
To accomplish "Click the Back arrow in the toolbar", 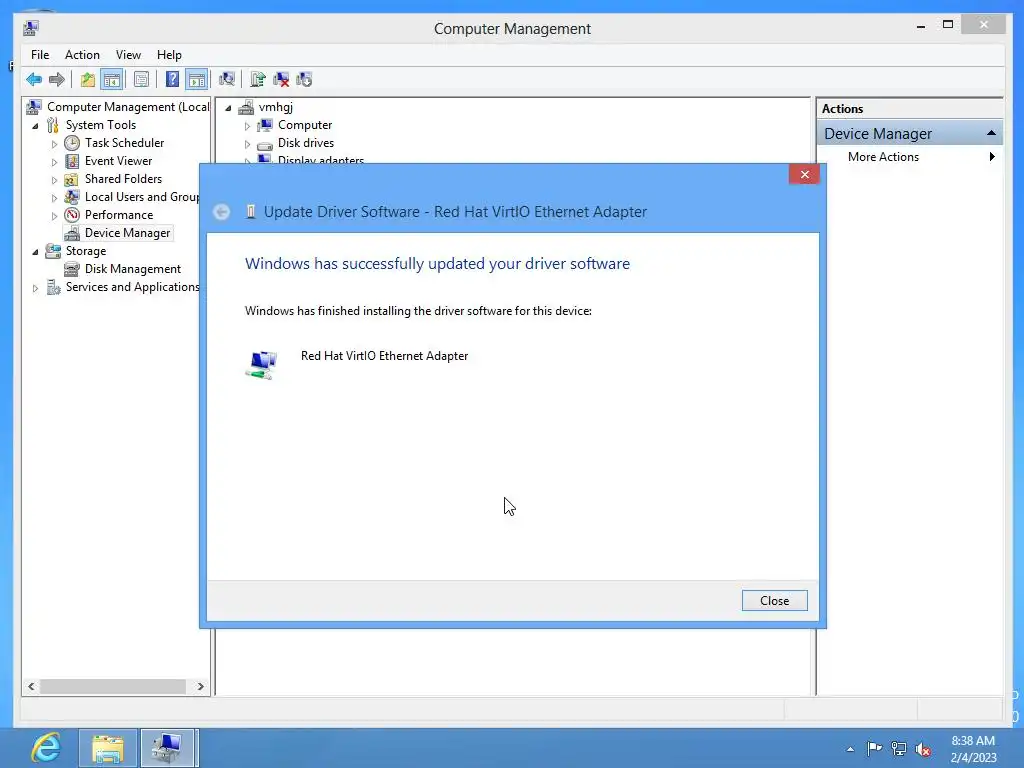I will pyautogui.click(x=34, y=80).
